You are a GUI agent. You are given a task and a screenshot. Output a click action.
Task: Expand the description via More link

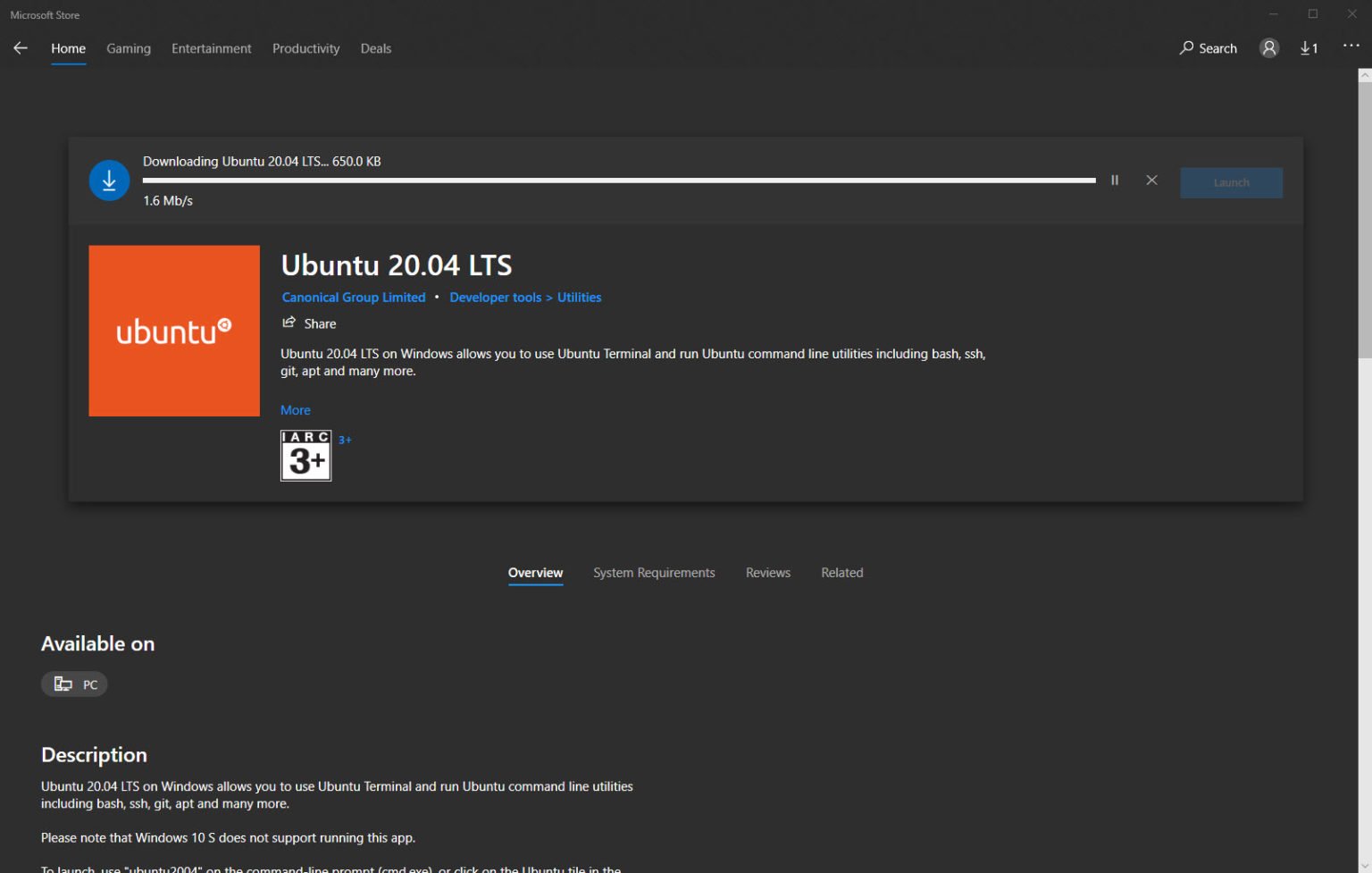pyautogui.click(x=296, y=409)
